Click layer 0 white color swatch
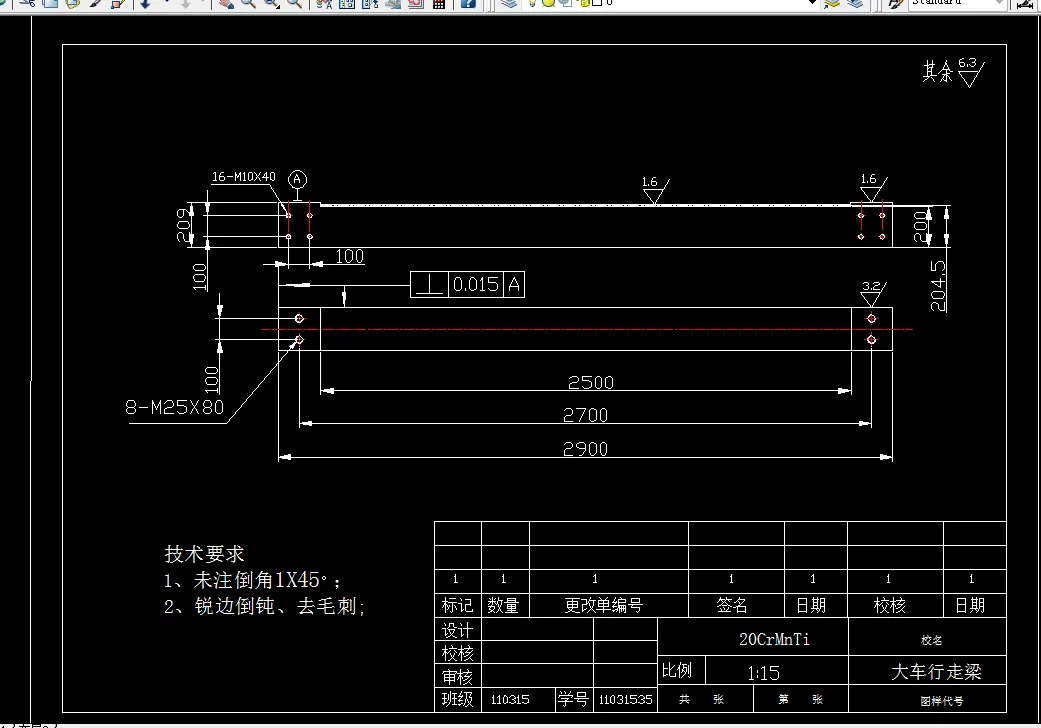1041x728 pixels. pyautogui.click(x=596, y=3)
